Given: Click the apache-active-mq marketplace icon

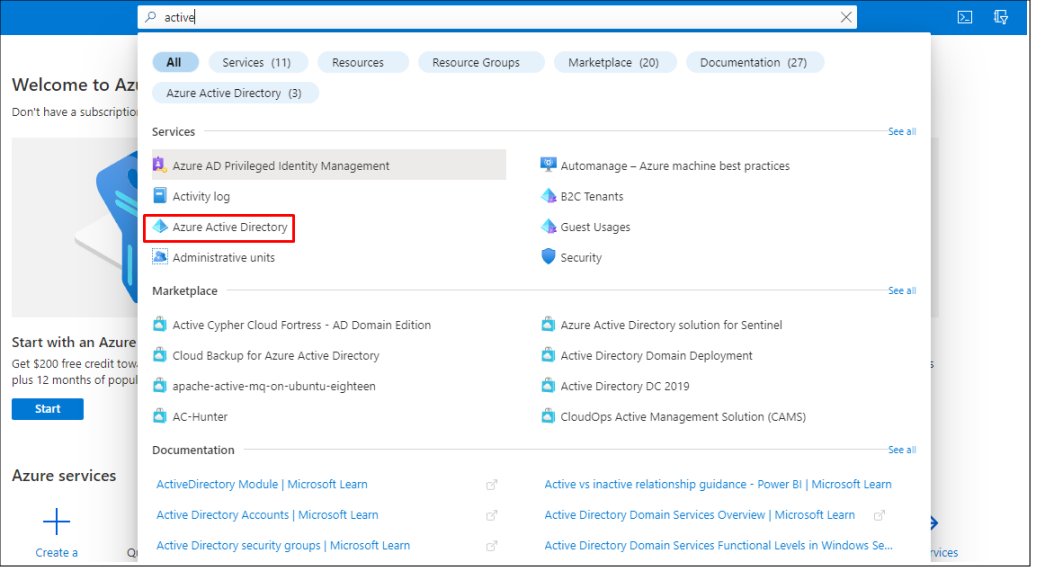Looking at the screenshot, I should coord(160,386).
